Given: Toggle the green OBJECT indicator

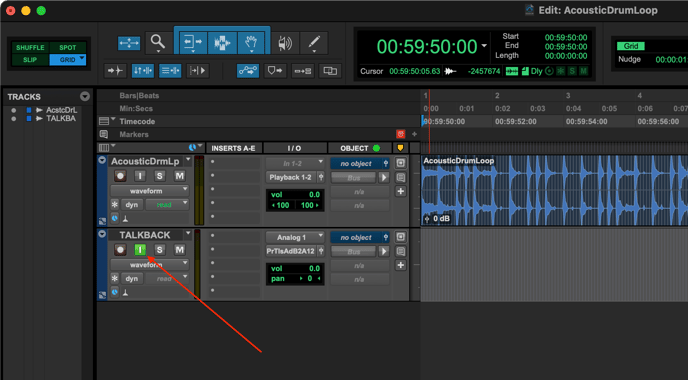Looking at the screenshot, I should coord(376,148).
